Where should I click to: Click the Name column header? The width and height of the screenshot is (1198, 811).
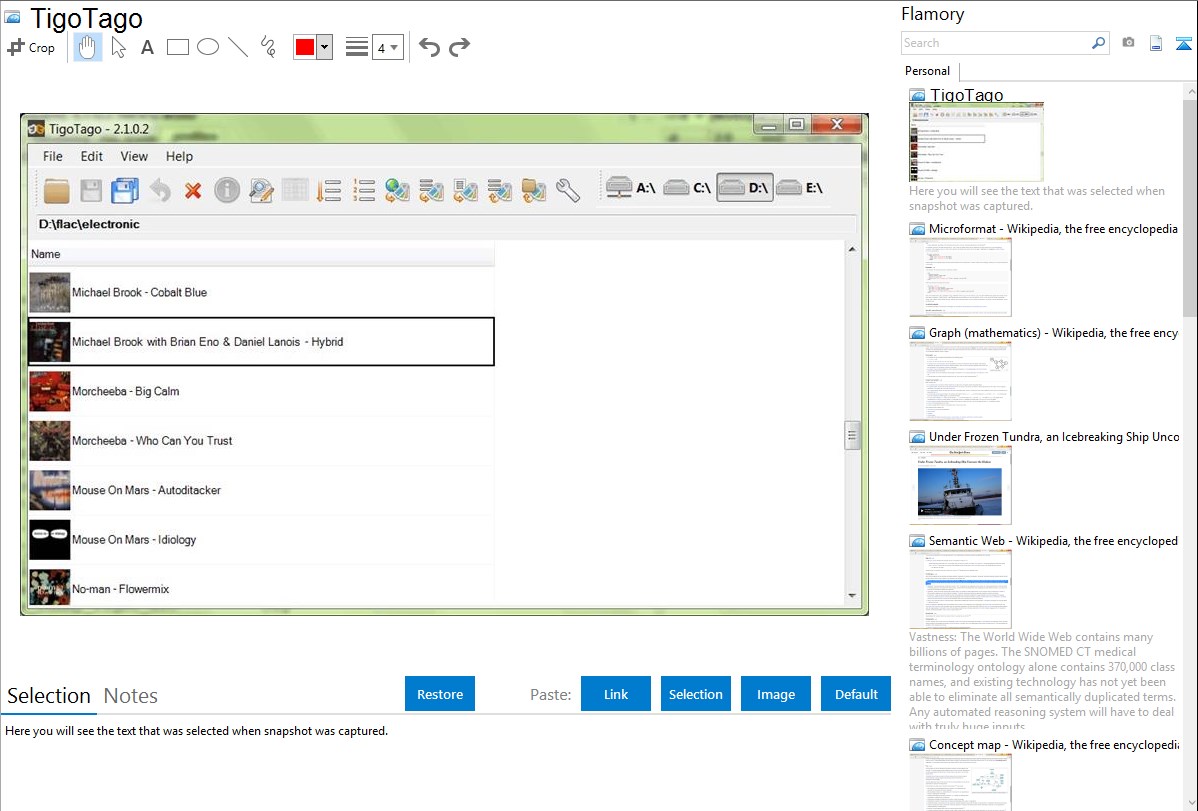coord(261,254)
